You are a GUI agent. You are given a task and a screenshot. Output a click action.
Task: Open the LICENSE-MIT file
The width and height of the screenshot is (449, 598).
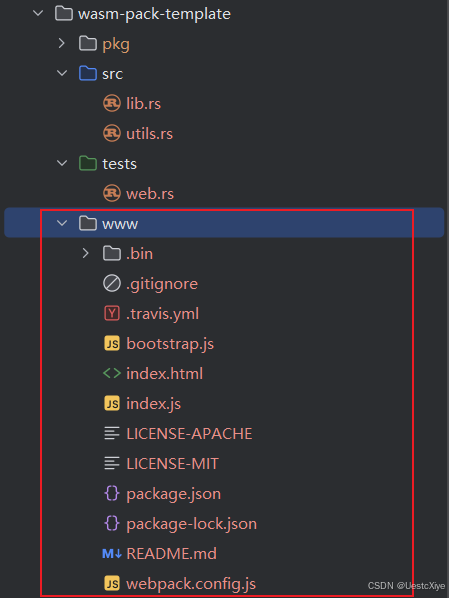click(x=172, y=464)
